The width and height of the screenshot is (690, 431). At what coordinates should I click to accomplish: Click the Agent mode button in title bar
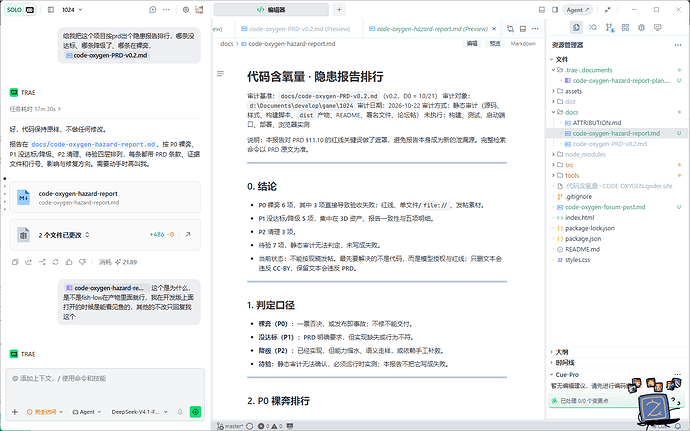click(x=577, y=9)
